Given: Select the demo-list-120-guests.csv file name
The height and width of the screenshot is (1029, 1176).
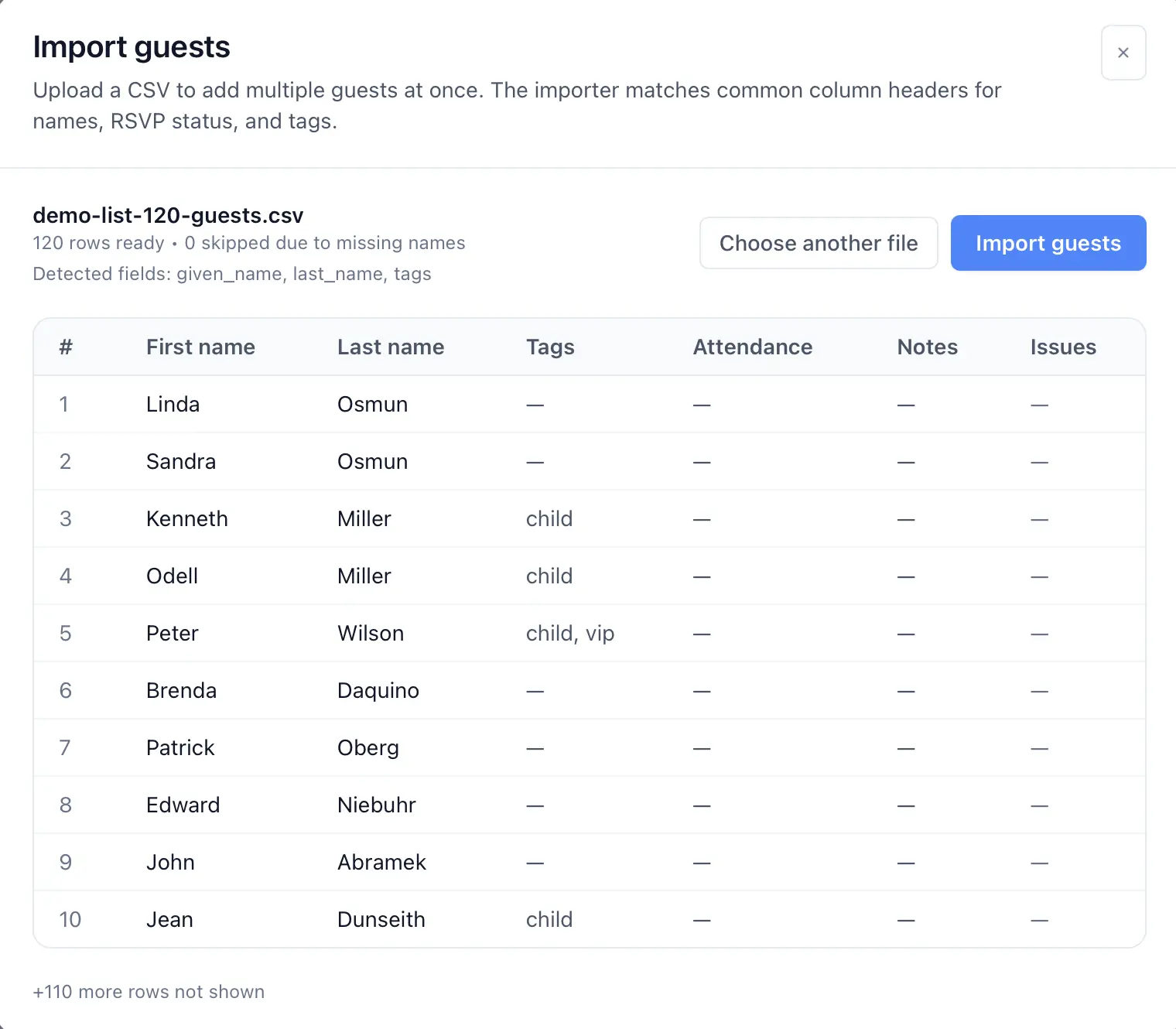Looking at the screenshot, I should click(x=167, y=216).
